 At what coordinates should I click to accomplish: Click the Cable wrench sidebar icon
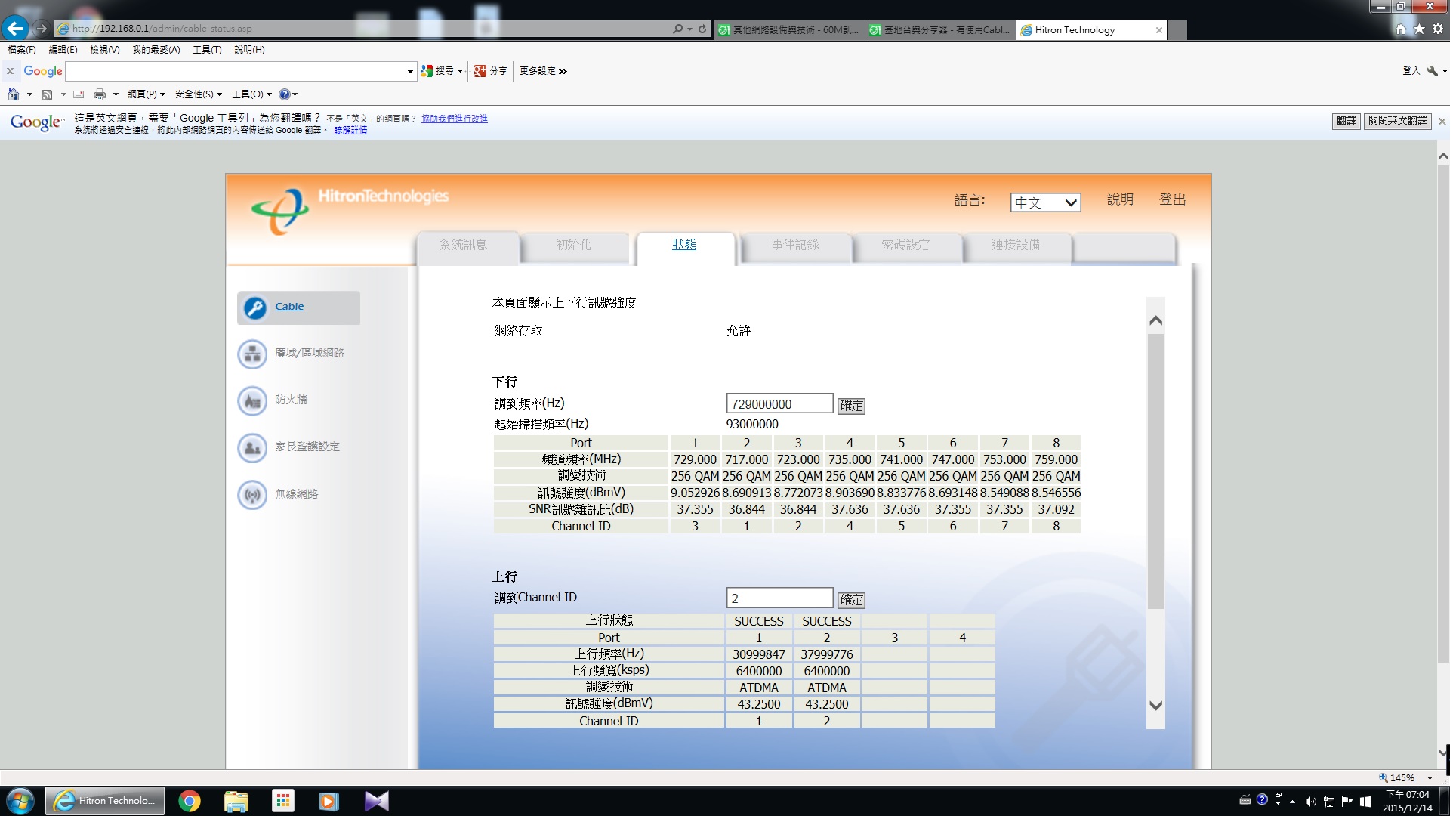(255, 308)
